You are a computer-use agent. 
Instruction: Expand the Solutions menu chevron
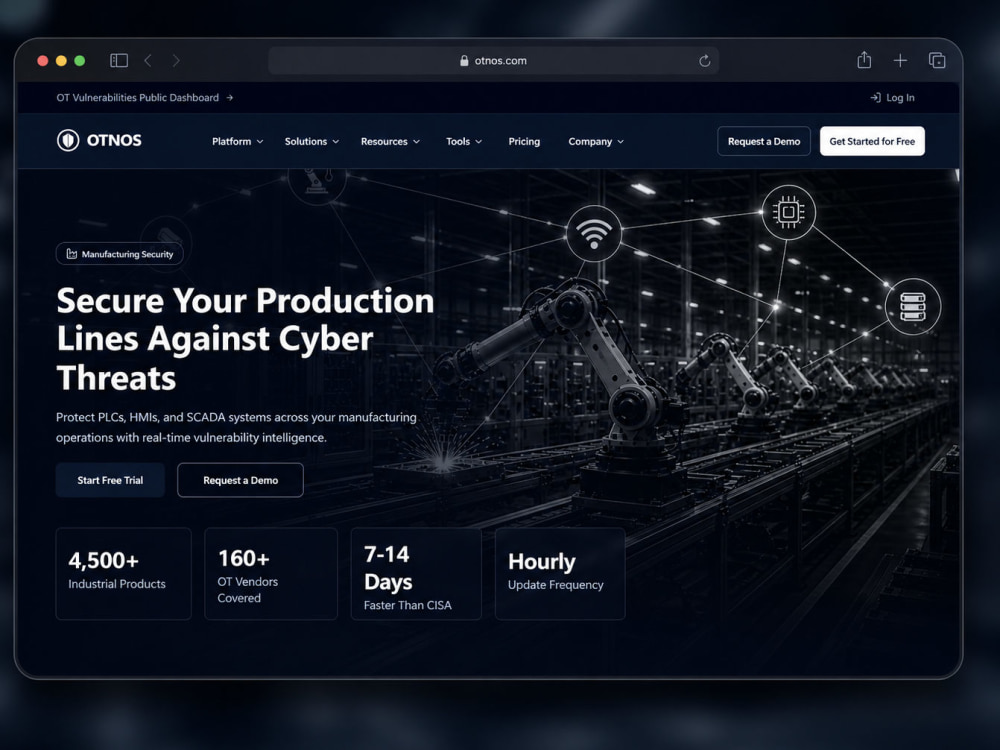click(x=335, y=142)
